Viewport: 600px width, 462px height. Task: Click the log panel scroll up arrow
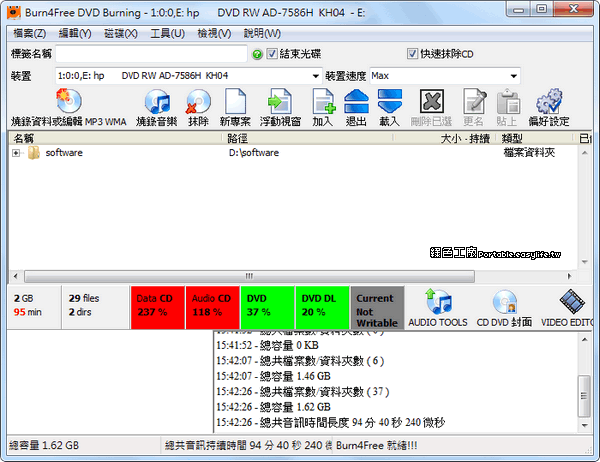584,340
